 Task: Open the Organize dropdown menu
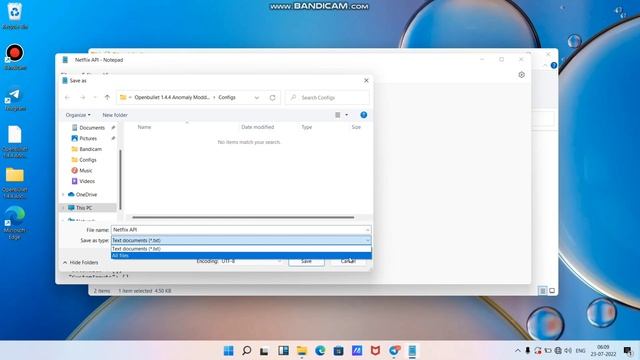click(x=78, y=115)
